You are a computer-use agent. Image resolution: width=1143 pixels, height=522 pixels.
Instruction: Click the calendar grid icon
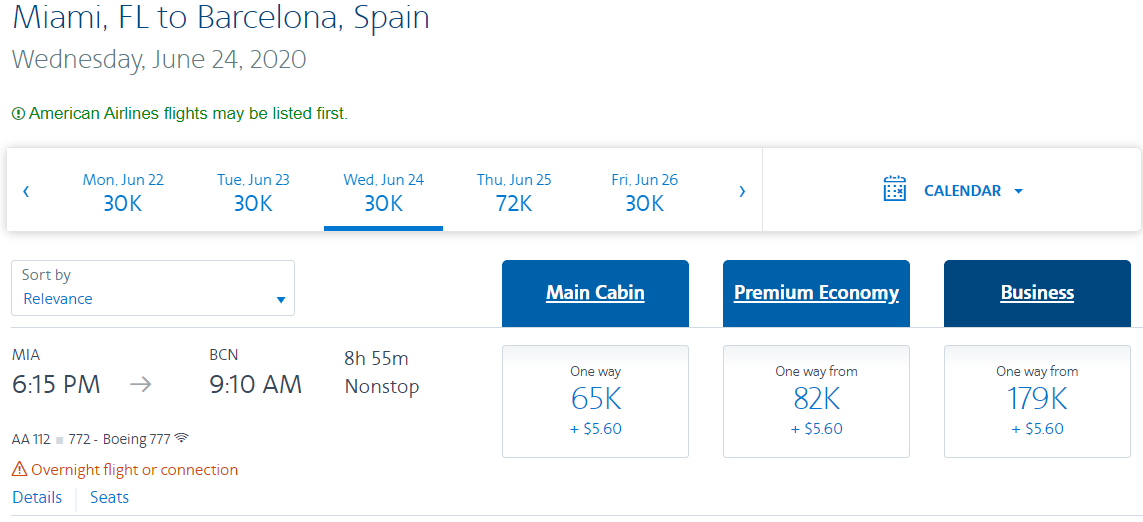(x=895, y=189)
